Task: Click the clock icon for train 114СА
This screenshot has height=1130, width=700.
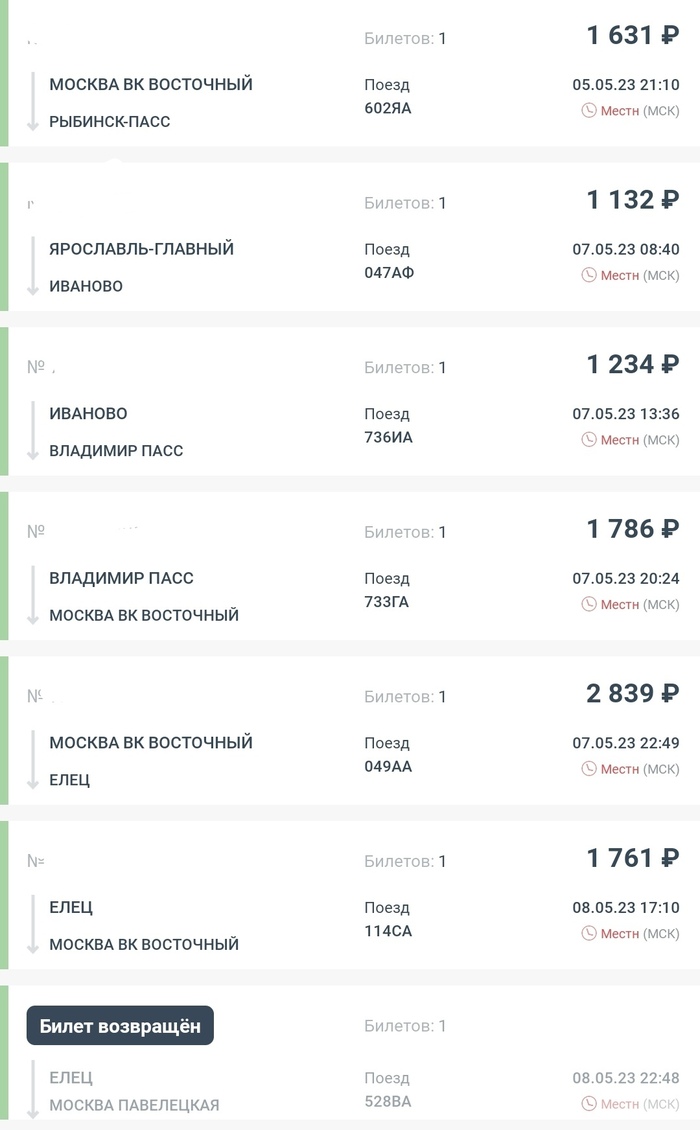Action: point(589,933)
